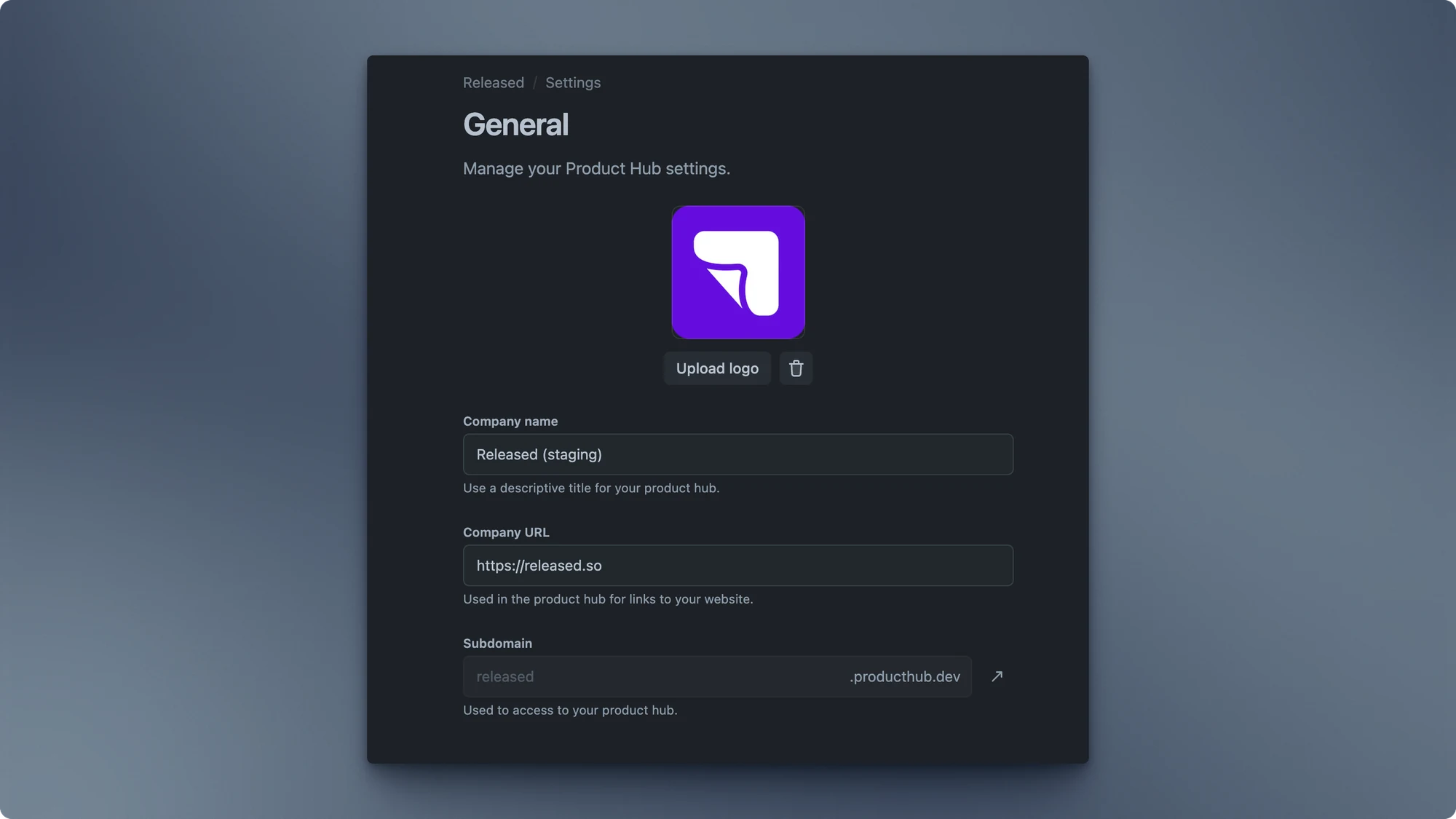Click the purple Released logo thumbnail
The image size is (1456, 819).
click(738, 272)
